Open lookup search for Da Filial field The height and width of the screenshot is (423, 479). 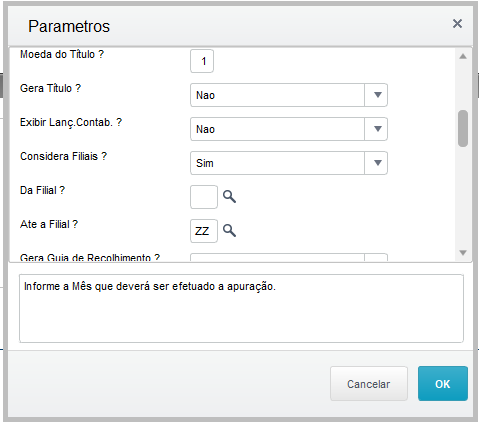point(229,197)
